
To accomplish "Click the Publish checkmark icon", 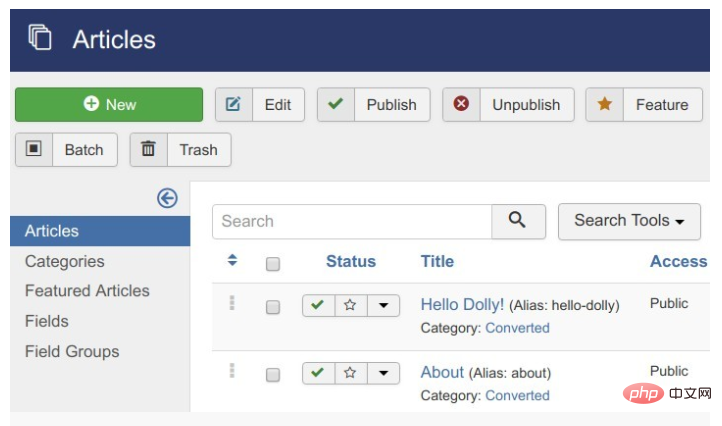I will pos(336,105).
